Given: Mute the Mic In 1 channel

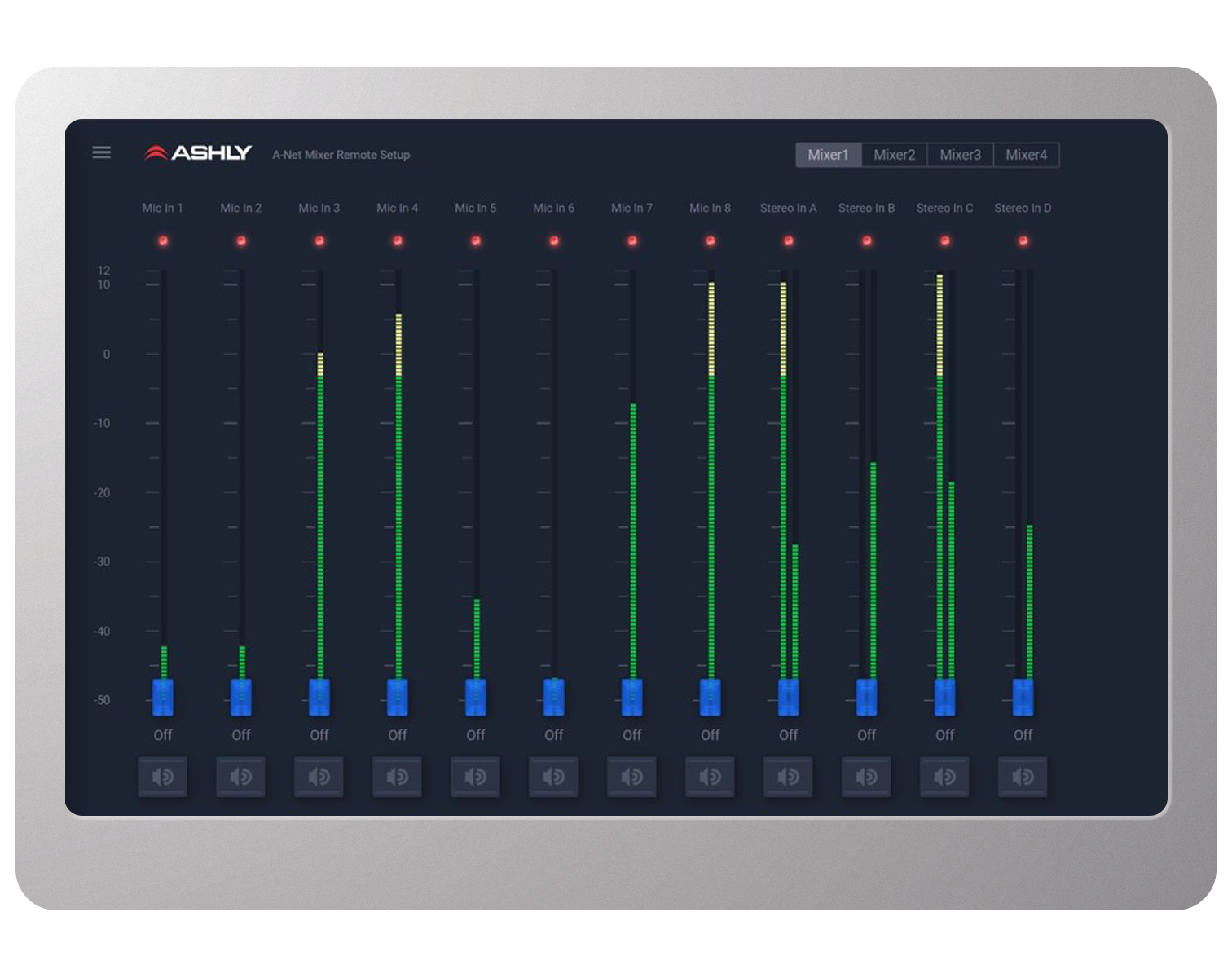Looking at the screenshot, I should pyautogui.click(x=163, y=777).
